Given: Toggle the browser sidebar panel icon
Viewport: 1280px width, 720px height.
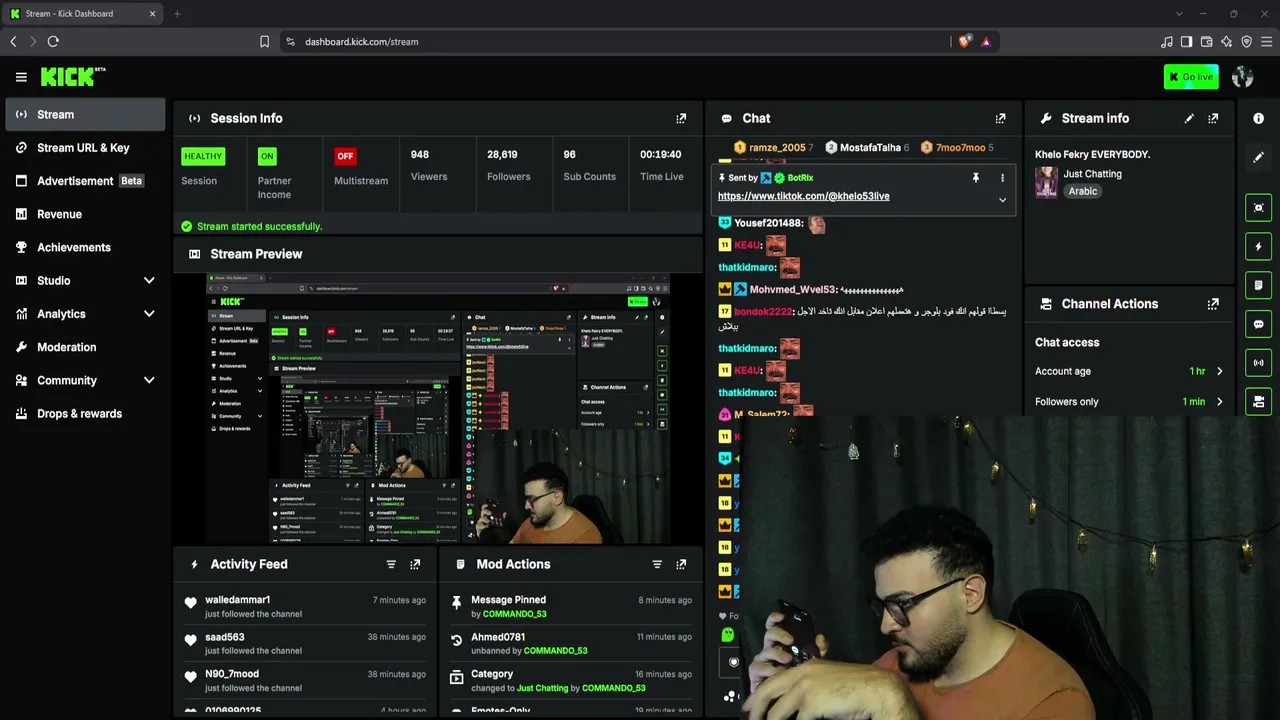Looking at the screenshot, I should (x=1186, y=42).
